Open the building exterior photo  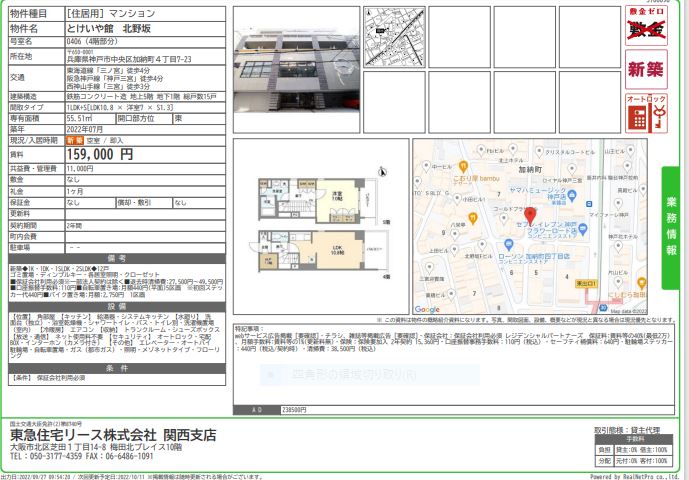click(x=297, y=69)
